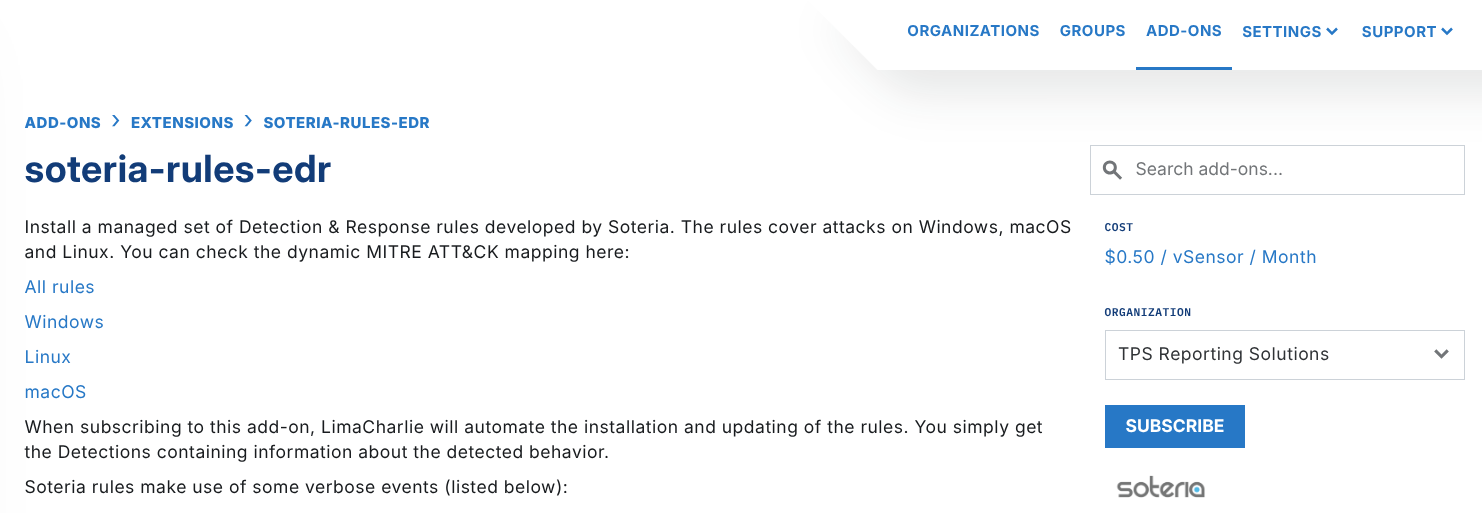This screenshot has width=1482, height=513.
Task: Open the TPS Reporting Solutions organization dropdown
Action: 1284,355
